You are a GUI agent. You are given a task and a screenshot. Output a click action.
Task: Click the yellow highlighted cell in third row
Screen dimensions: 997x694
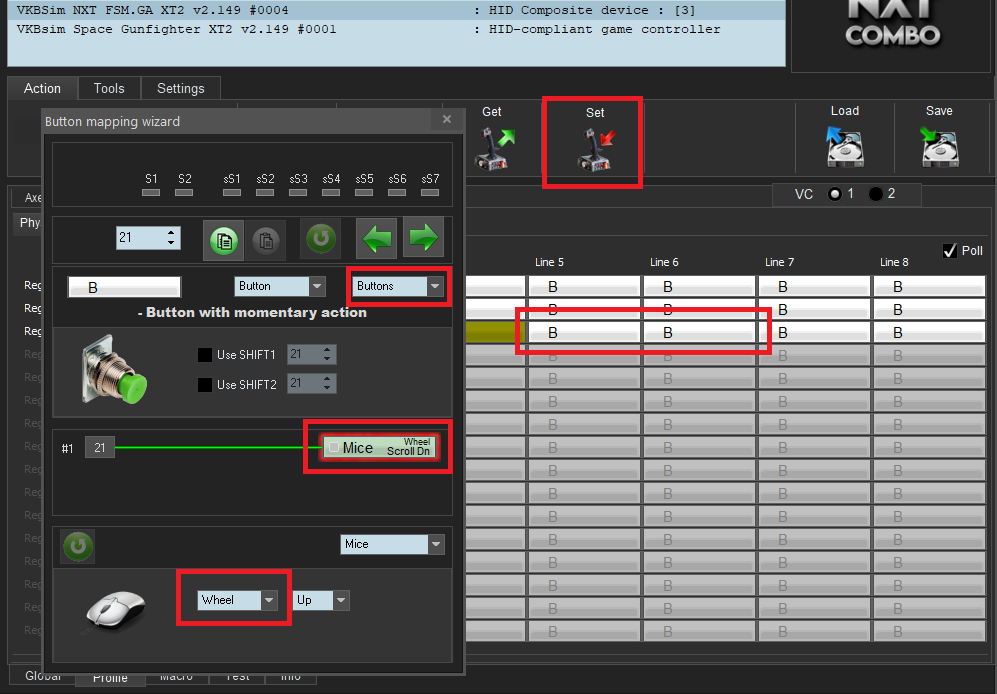[x=495, y=332]
